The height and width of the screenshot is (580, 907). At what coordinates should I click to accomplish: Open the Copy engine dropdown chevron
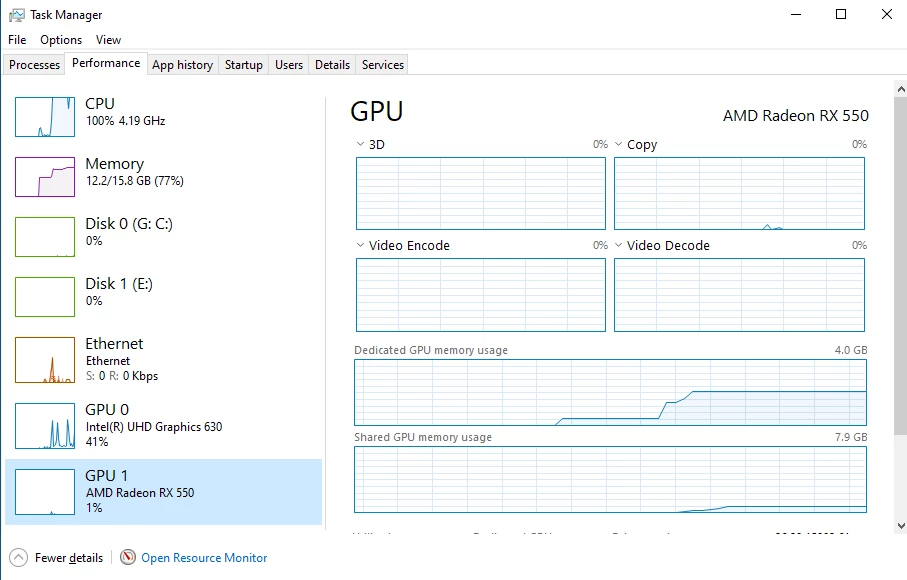(618, 144)
